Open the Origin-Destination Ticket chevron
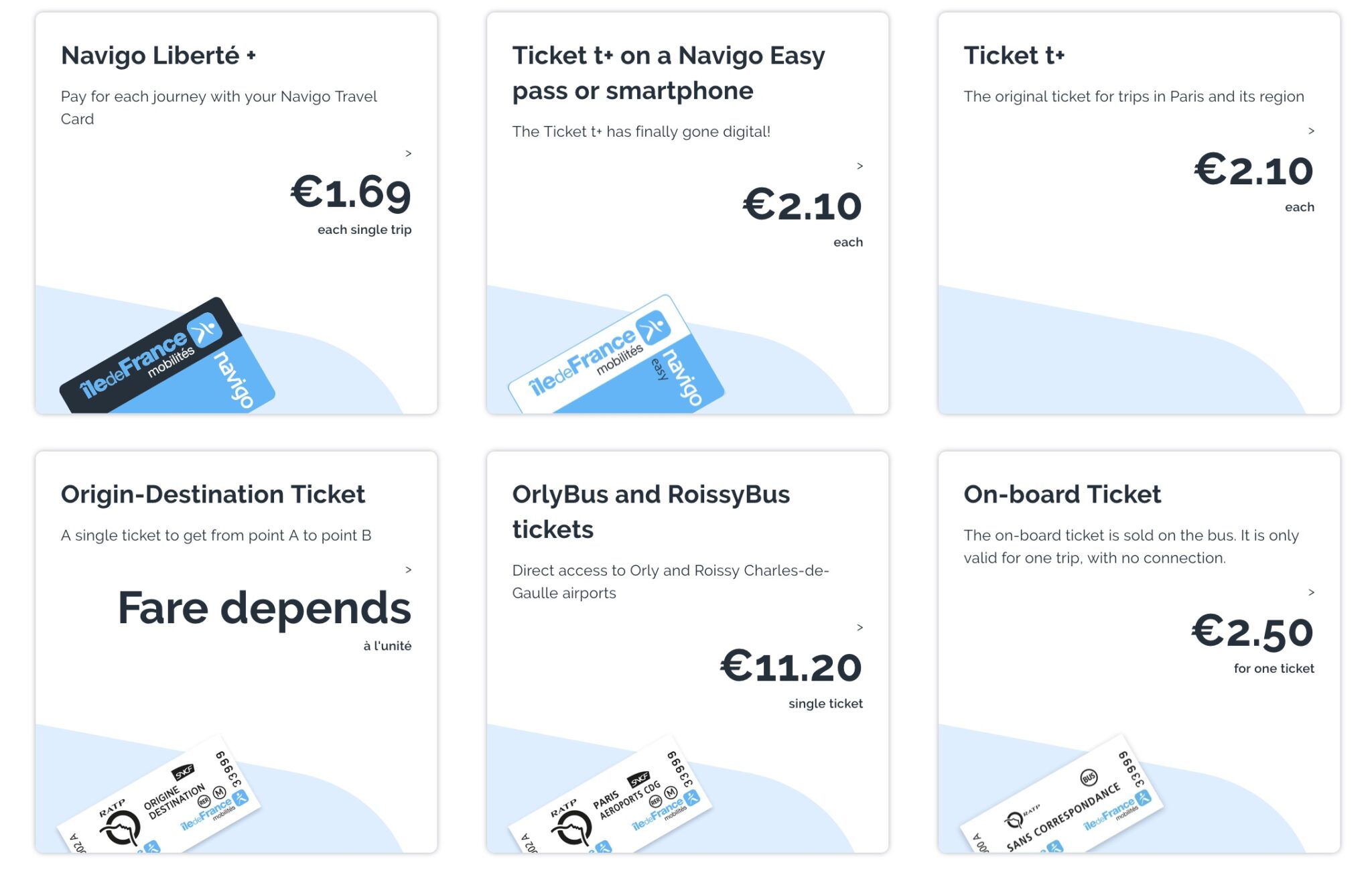 pos(408,570)
